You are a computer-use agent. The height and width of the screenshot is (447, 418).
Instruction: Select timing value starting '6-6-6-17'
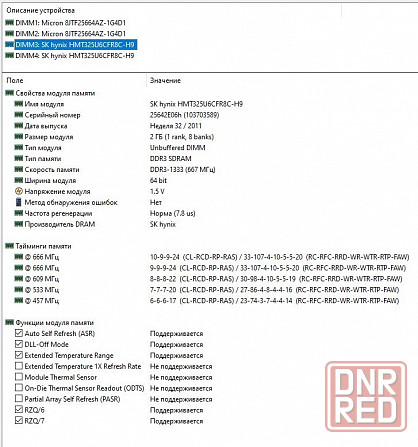275,301
